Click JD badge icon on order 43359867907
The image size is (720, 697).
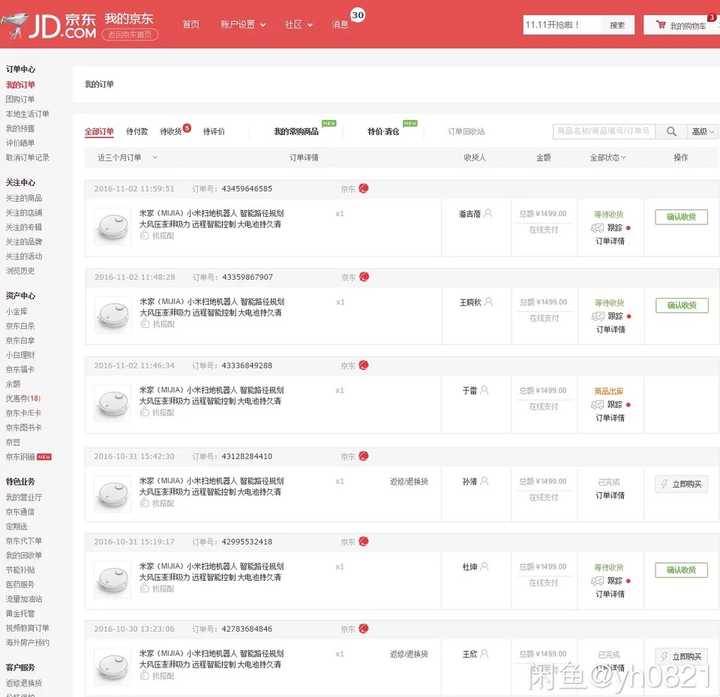point(364,277)
